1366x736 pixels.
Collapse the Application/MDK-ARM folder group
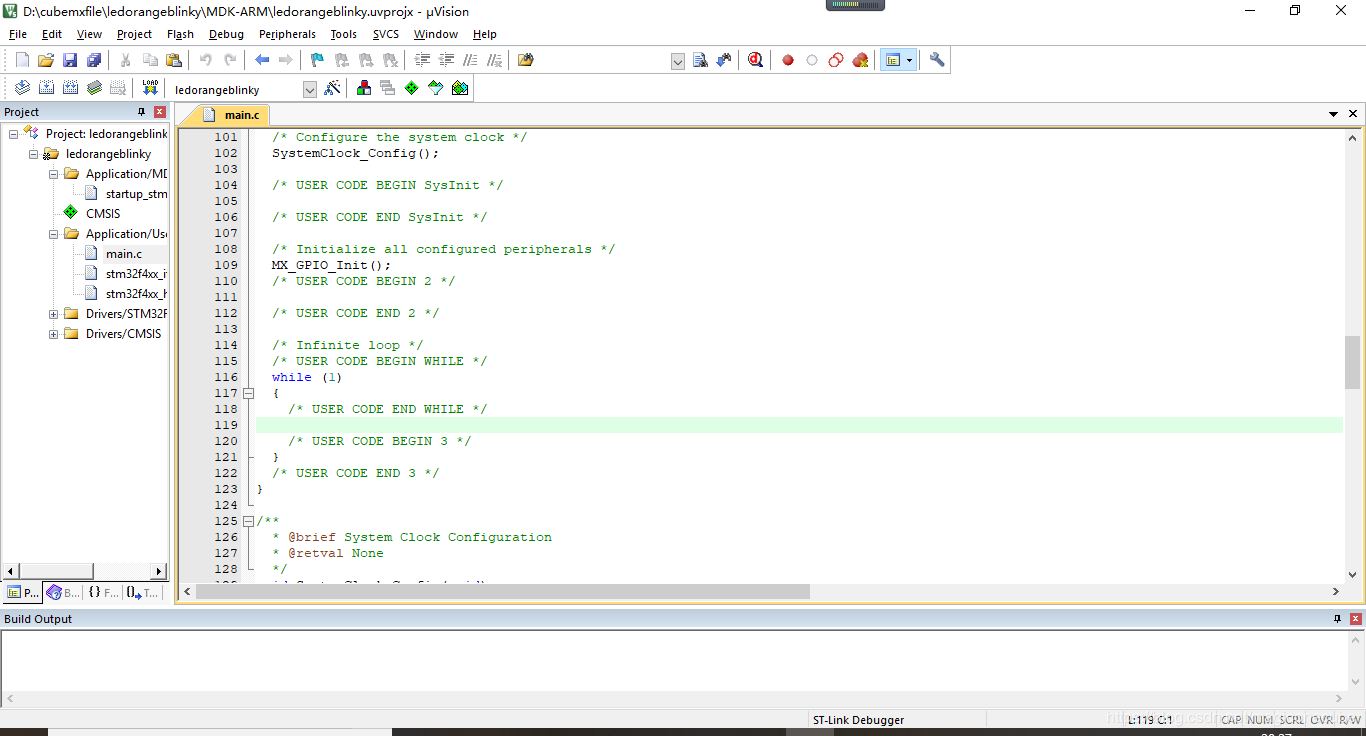pos(54,174)
